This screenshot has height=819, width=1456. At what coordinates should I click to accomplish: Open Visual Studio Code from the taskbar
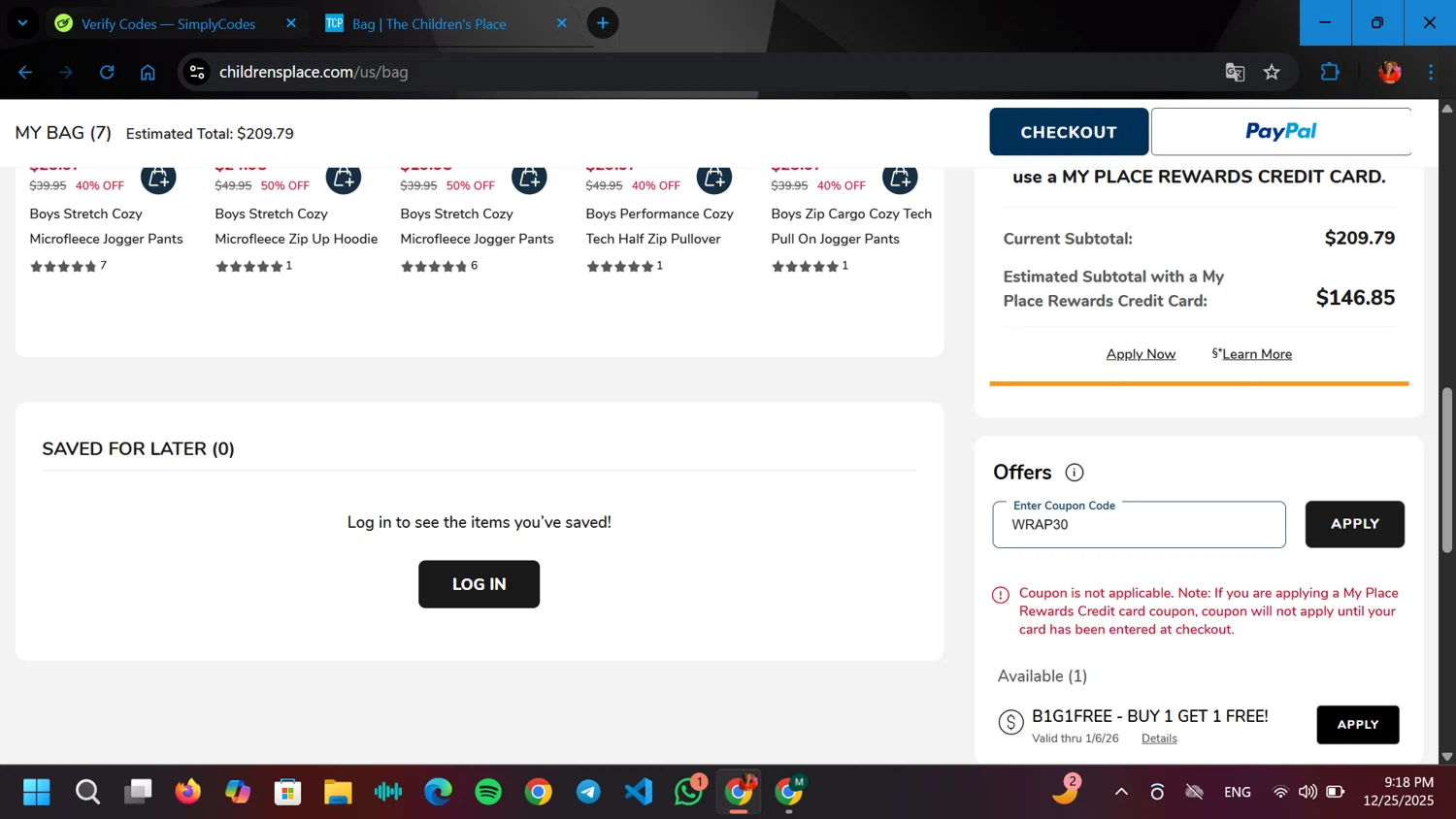coord(639,792)
